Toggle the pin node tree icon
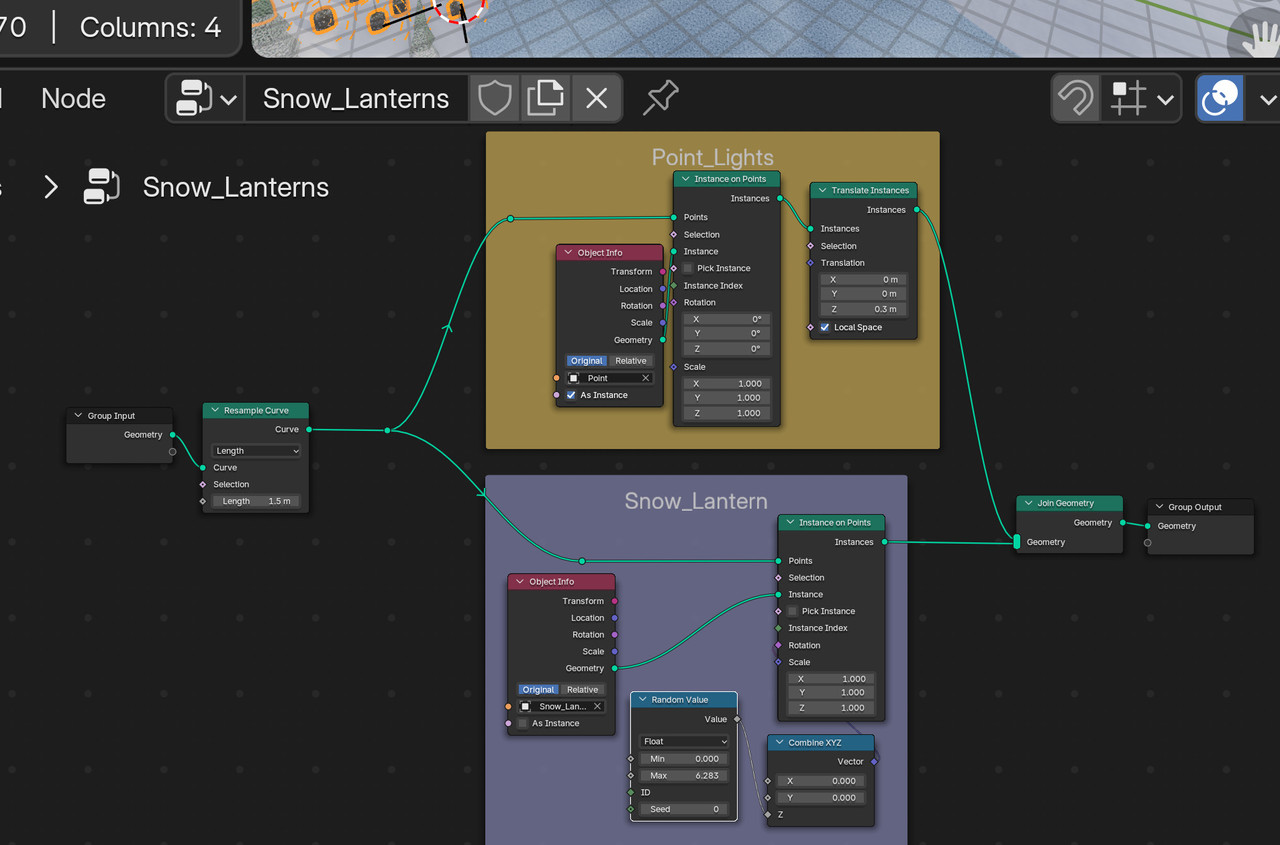1280x845 pixels. pos(660,98)
